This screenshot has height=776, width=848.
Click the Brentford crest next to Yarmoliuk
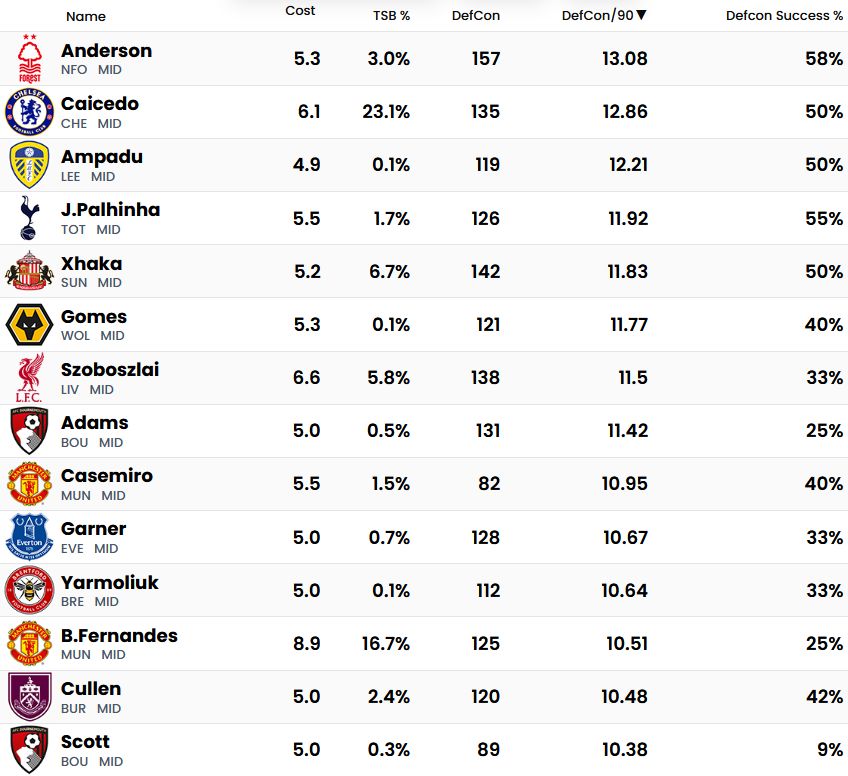(29, 590)
